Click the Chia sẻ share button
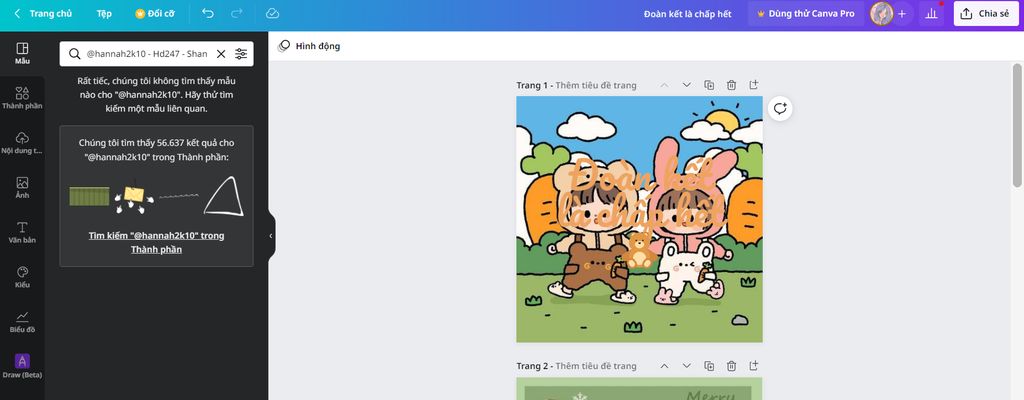This screenshot has height=400, width=1024. pos(986,13)
